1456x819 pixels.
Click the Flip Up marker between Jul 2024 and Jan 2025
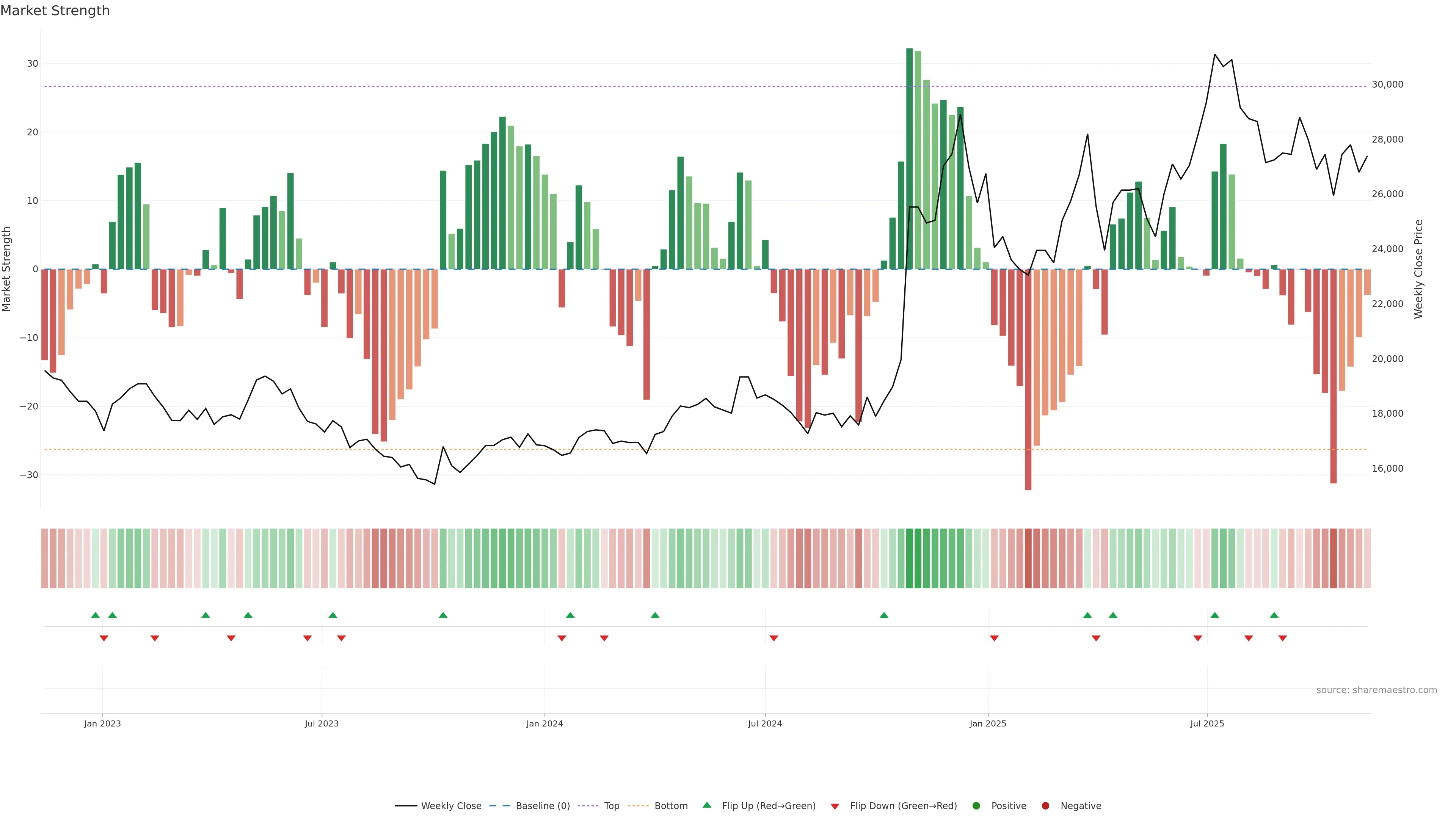[884, 615]
